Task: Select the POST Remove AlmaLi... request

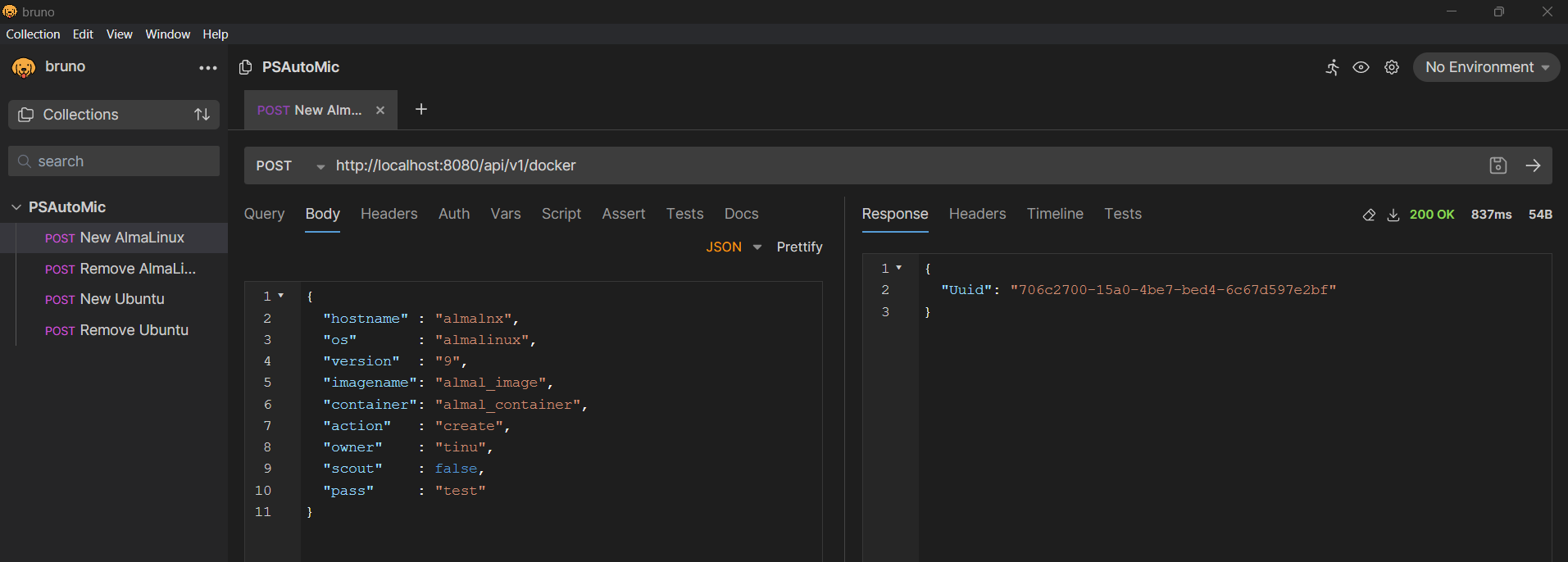Action: tap(114, 269)
